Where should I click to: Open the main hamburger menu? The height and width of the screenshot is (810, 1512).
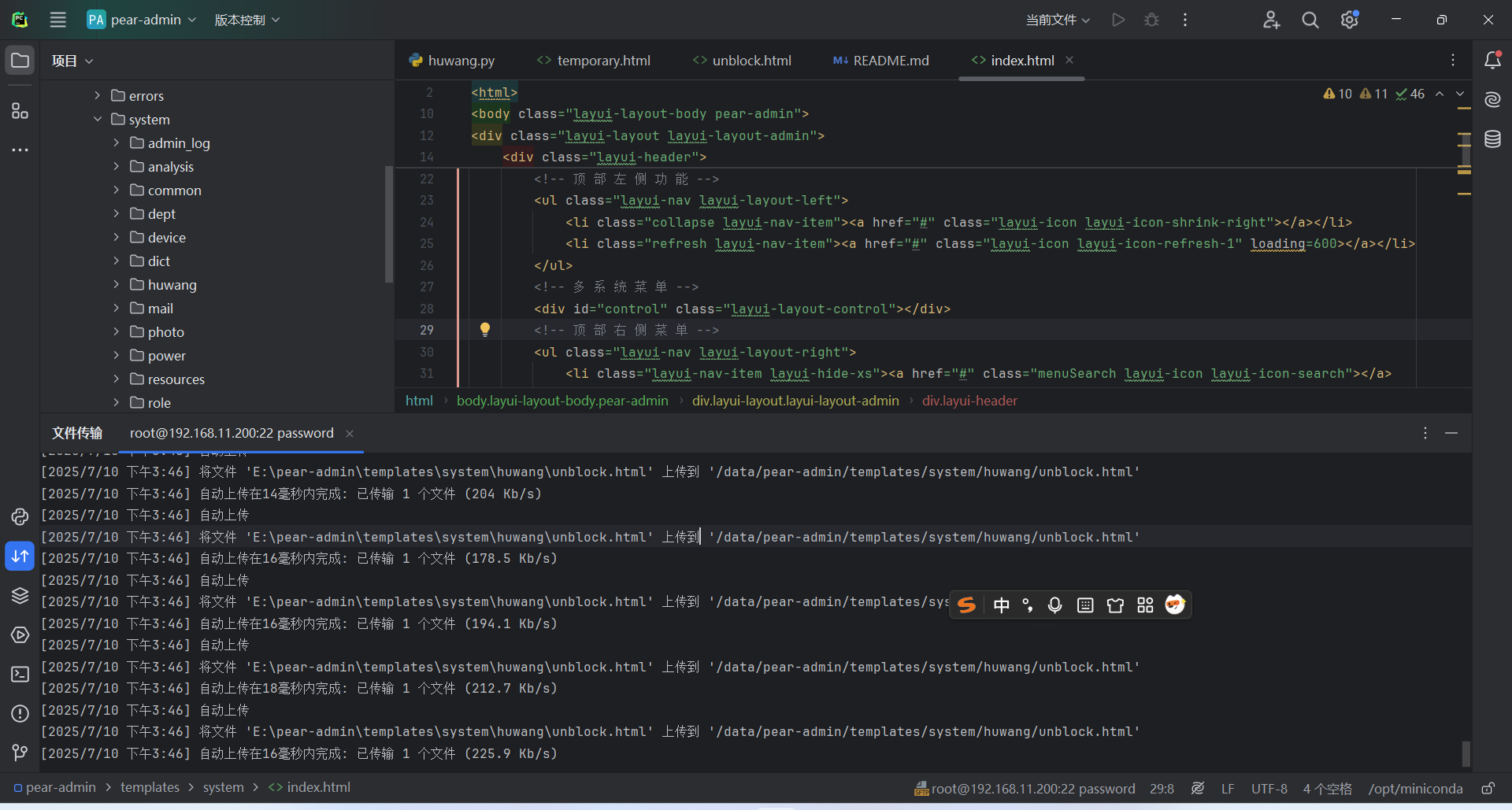click(x=58, y=20)
